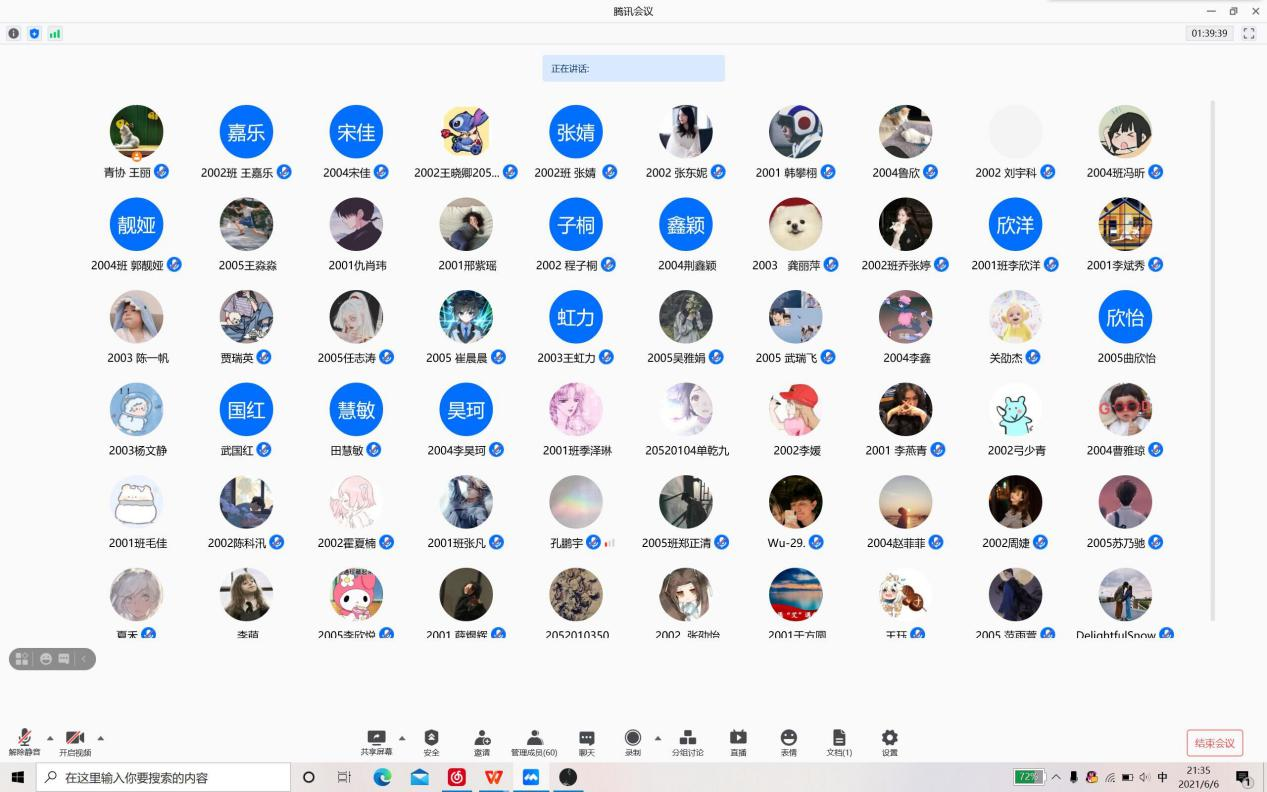Open 管理成员(60) member management panel
This screenshot has height=792, width=1267.
point(534,742)
